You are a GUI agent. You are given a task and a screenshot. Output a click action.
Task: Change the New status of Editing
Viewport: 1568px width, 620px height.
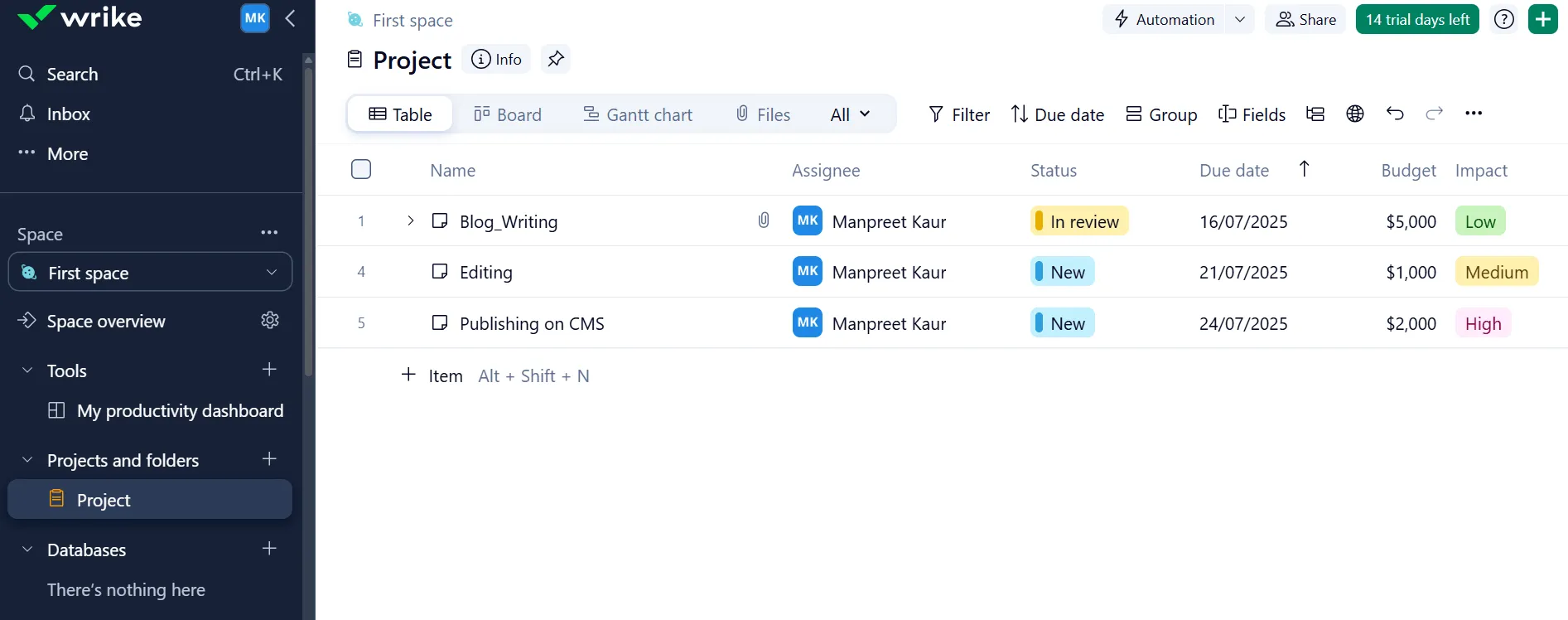pyautogui.click(x=1063, y=271)
